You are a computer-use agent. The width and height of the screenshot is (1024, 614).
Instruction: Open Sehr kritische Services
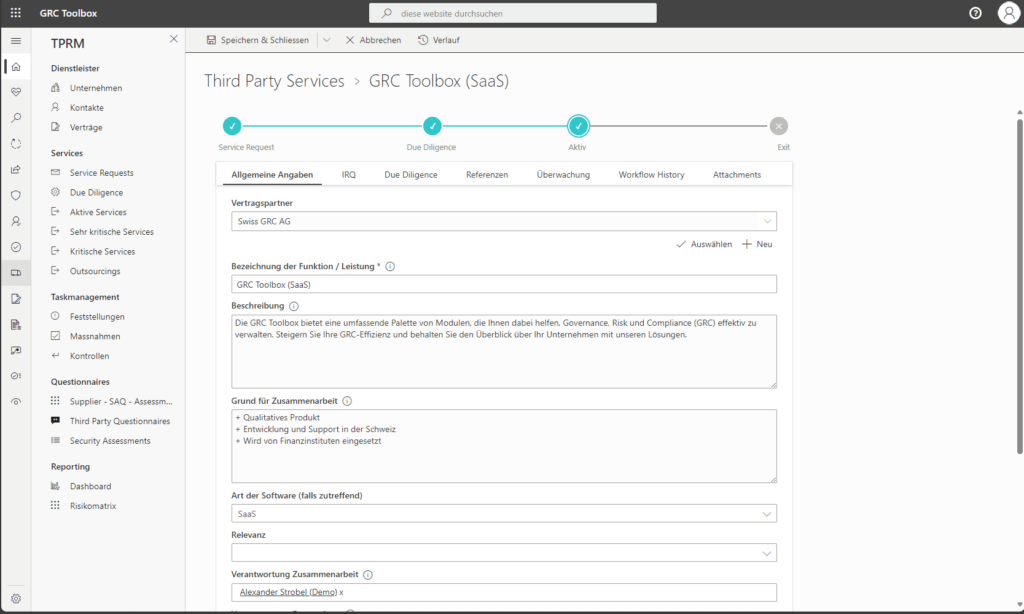112,232
